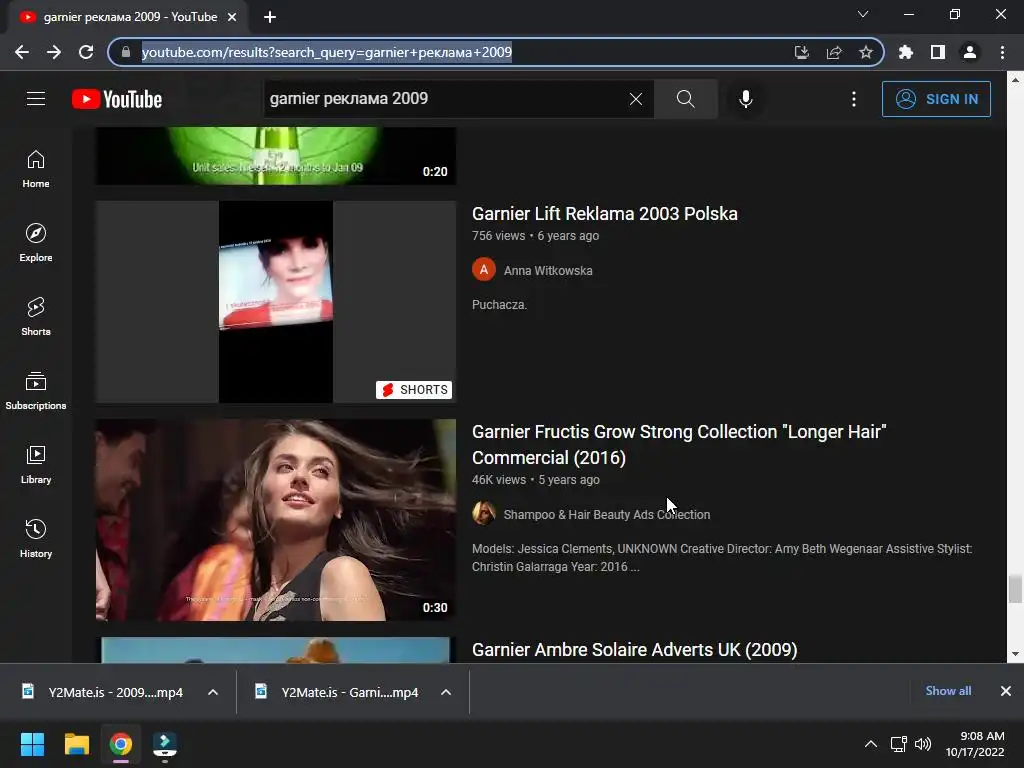1024x768 pixels.
Task: Open Chrome profile icon
Action: 970,52
